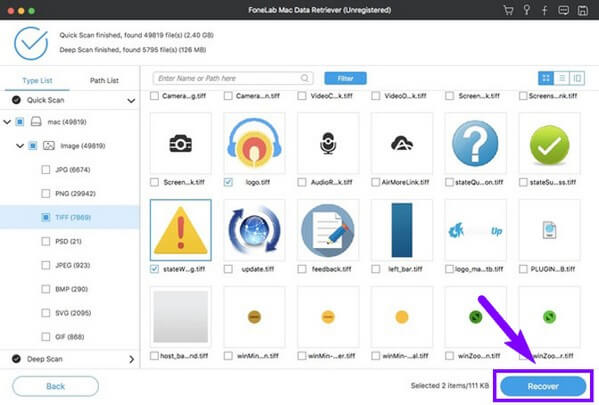Click the Image category icon
The width and height of the screenshot is (599, 405).
click(49, 146)
